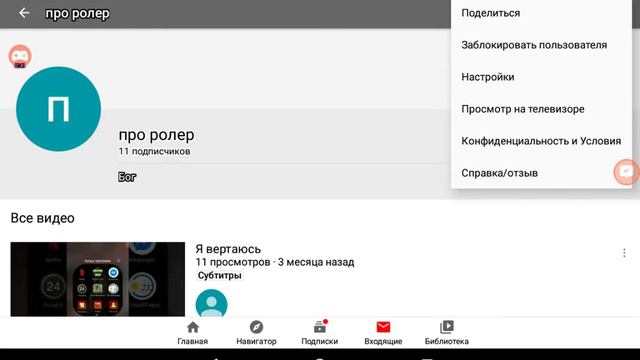Tap the video title Я вертаюсь

228,249
